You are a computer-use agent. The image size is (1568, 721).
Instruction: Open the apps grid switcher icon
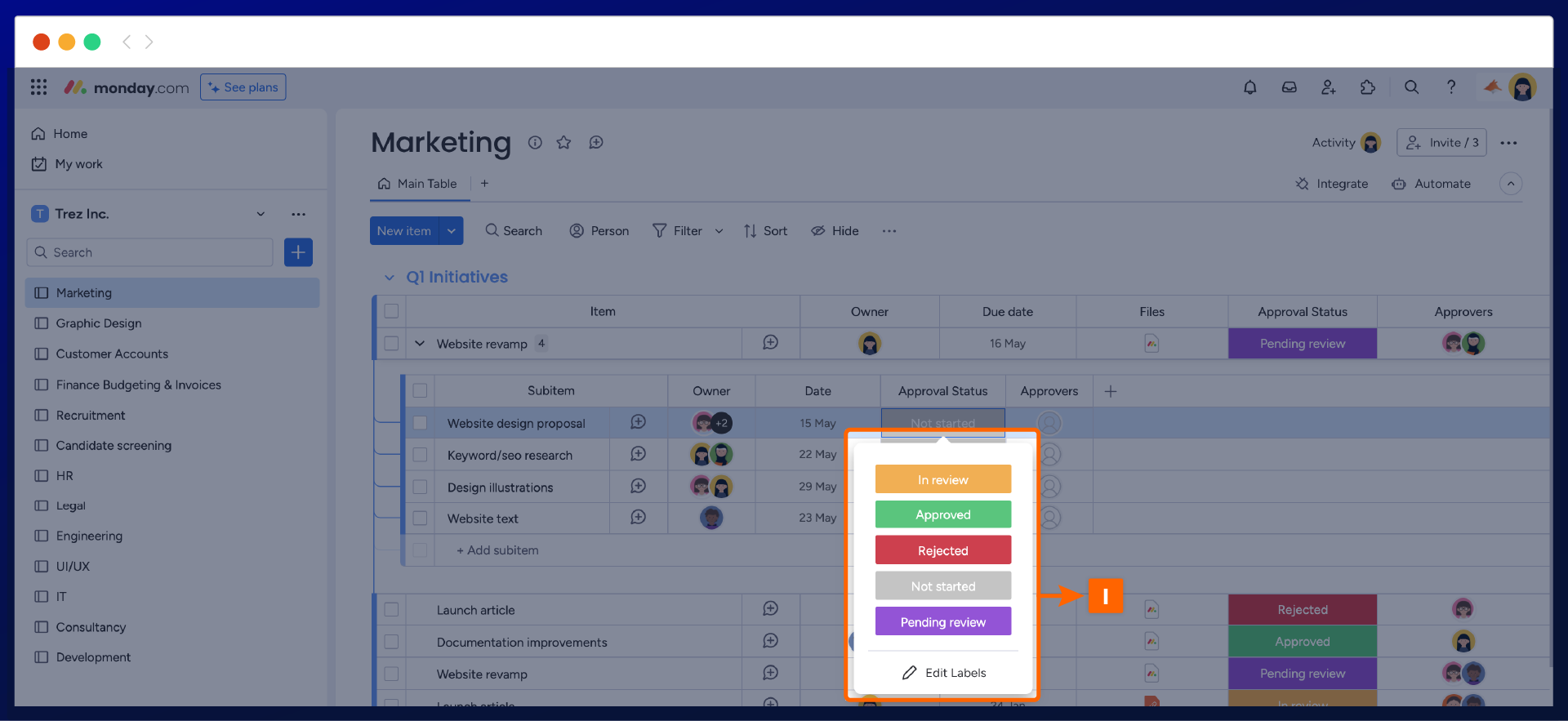[x=38, y=87]
